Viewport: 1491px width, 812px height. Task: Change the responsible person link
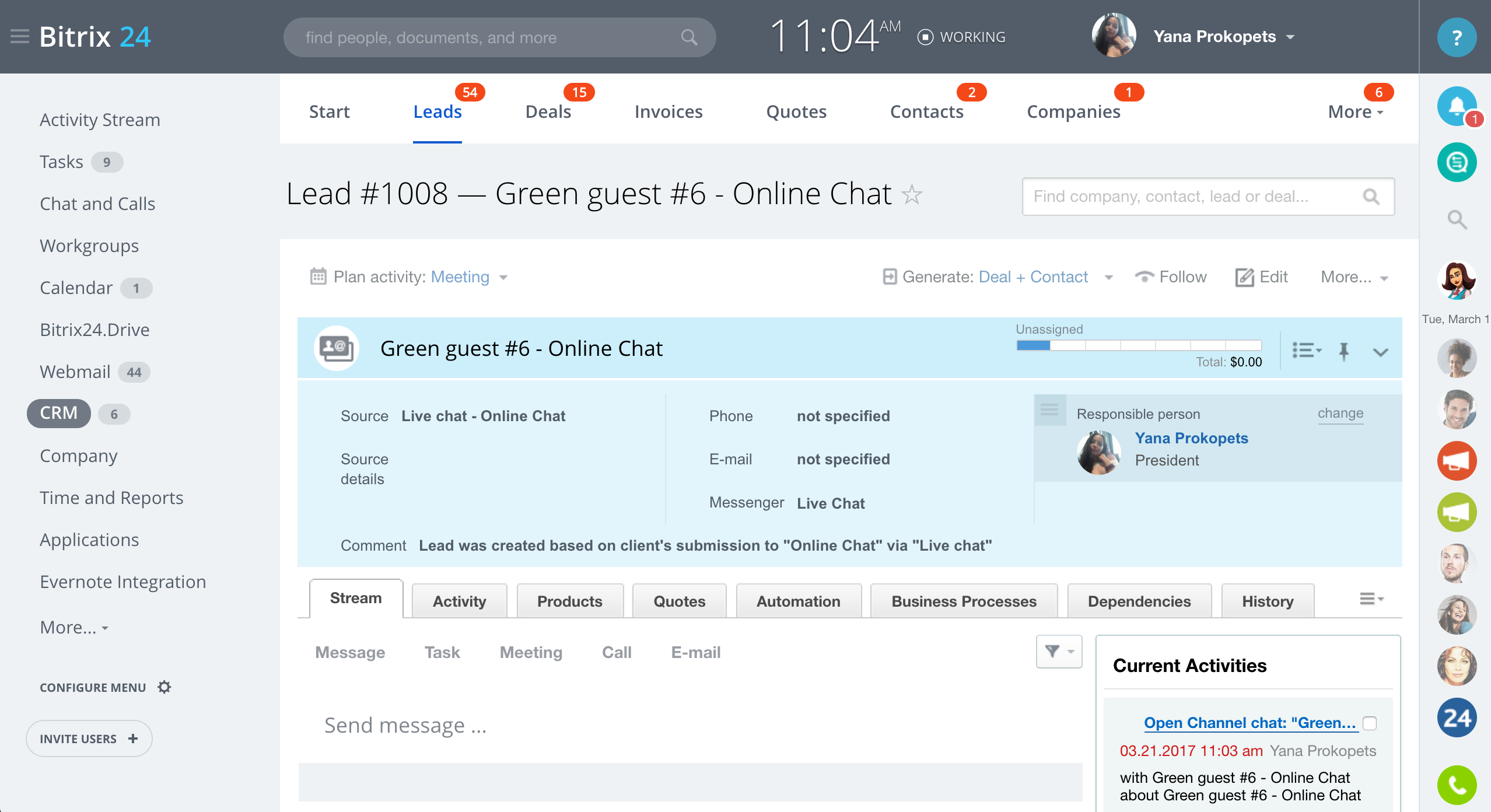click(1340, 414)
